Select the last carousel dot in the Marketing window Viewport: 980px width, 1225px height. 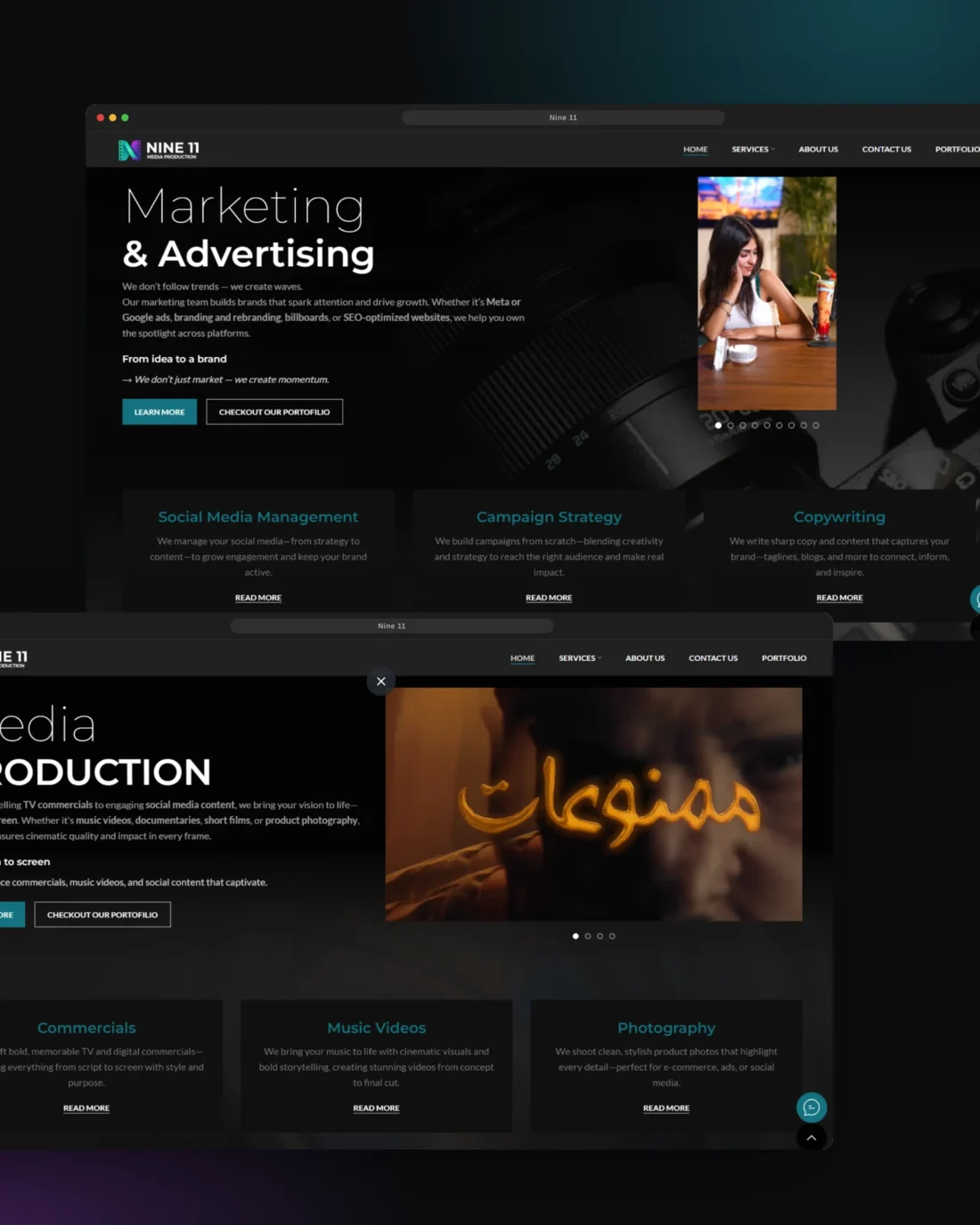(x=816, y=426)
